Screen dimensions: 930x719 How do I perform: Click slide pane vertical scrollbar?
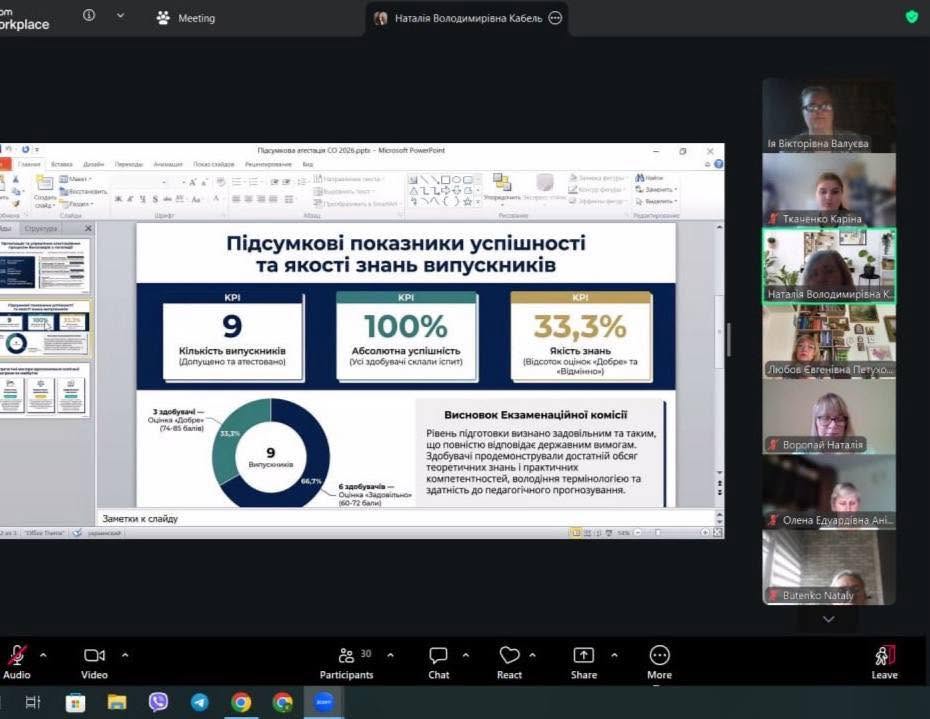tap(719, 350)
